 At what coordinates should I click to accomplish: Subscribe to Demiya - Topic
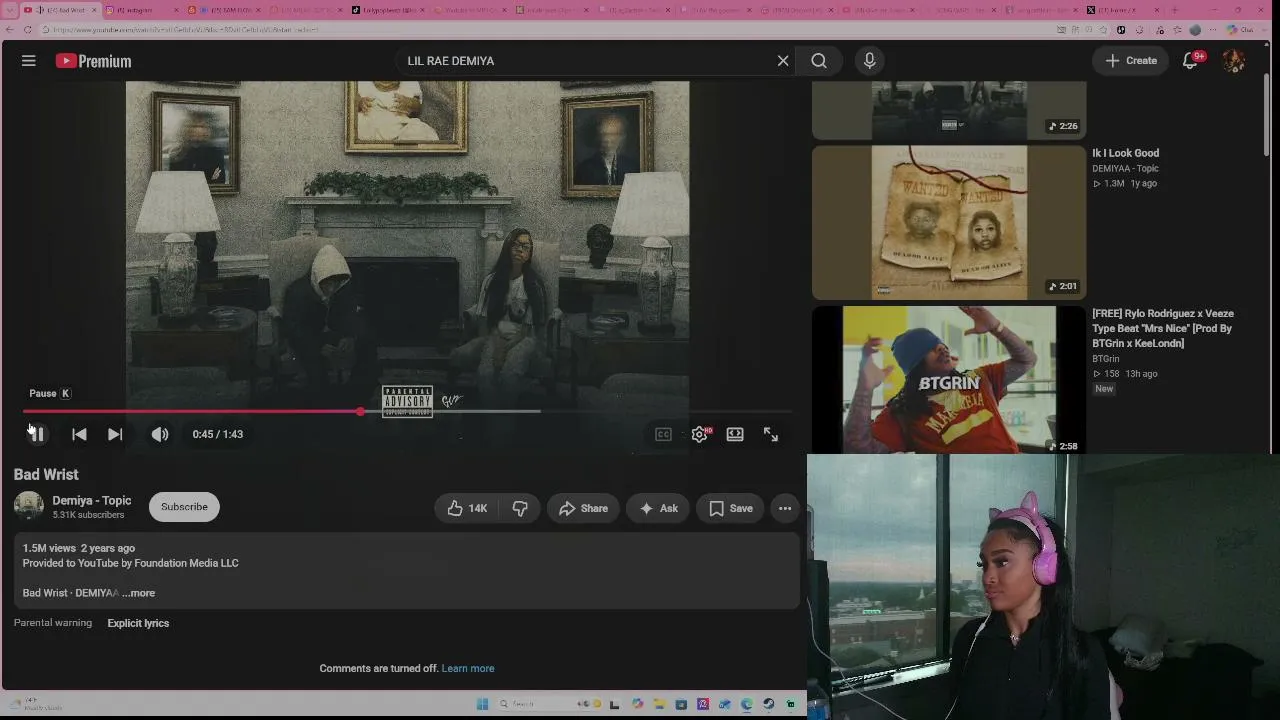click(184, 507)
